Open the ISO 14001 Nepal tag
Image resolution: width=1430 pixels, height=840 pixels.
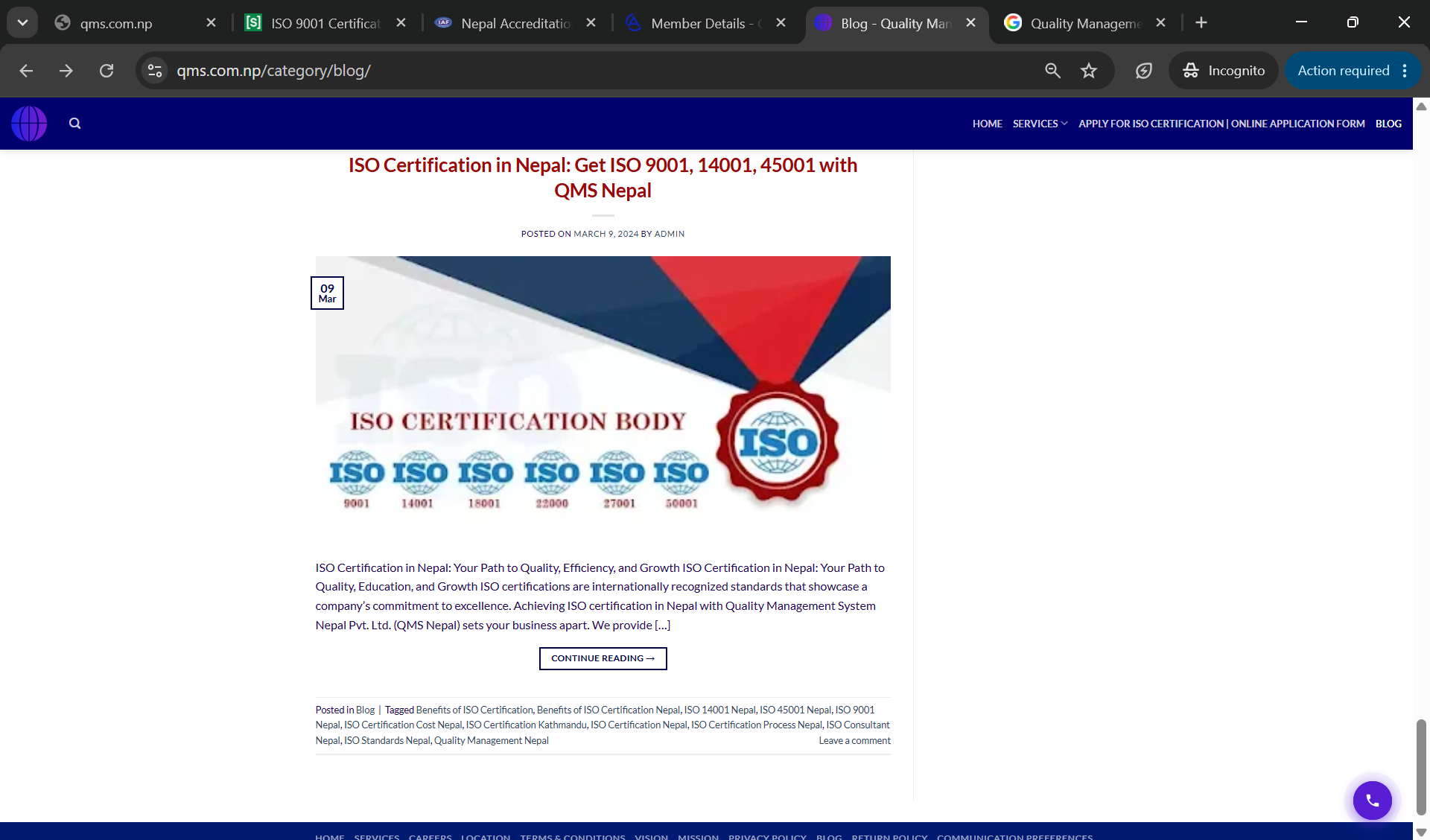[719, 710]
